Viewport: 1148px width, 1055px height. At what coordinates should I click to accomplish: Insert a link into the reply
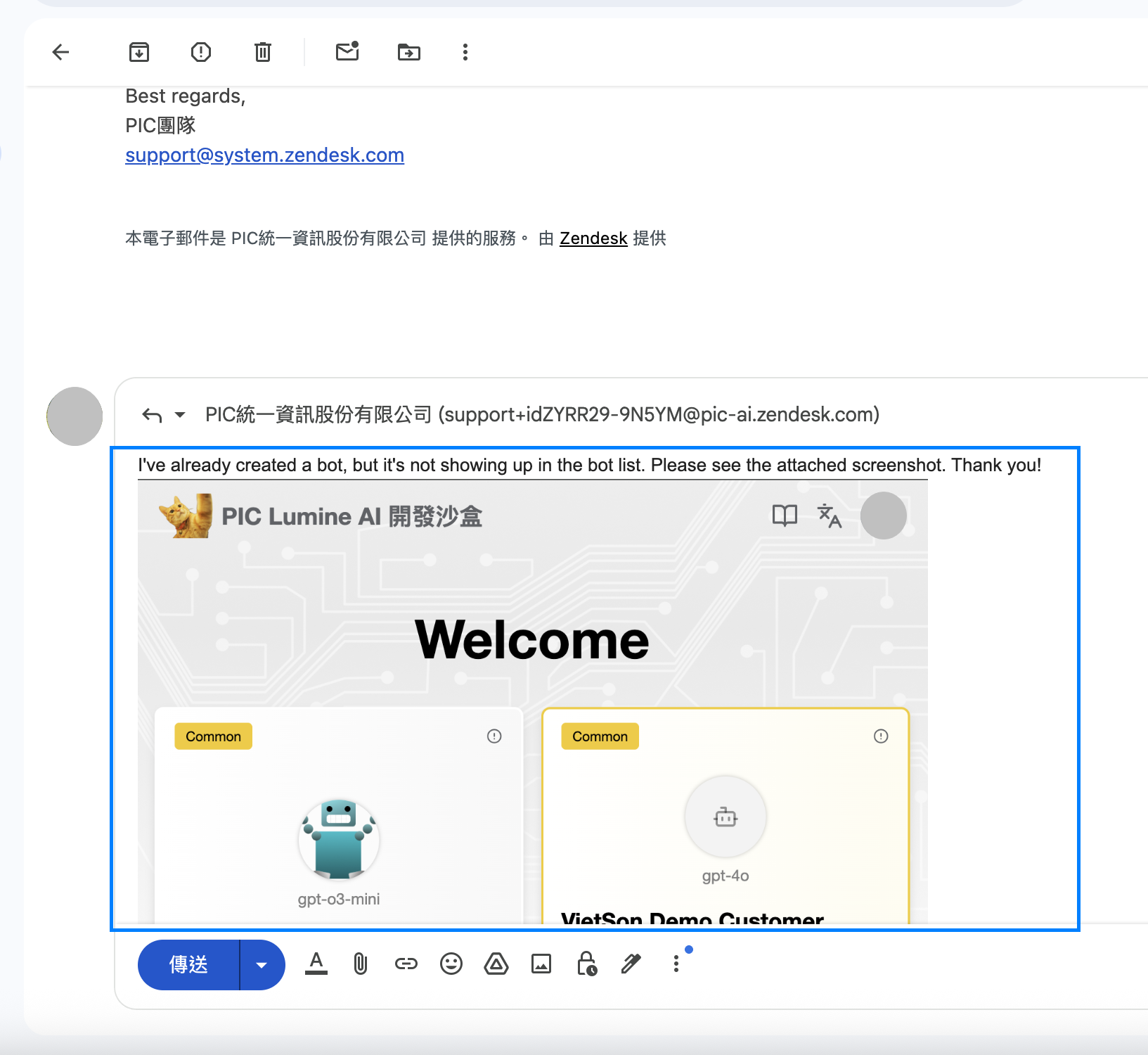[406, 964]
